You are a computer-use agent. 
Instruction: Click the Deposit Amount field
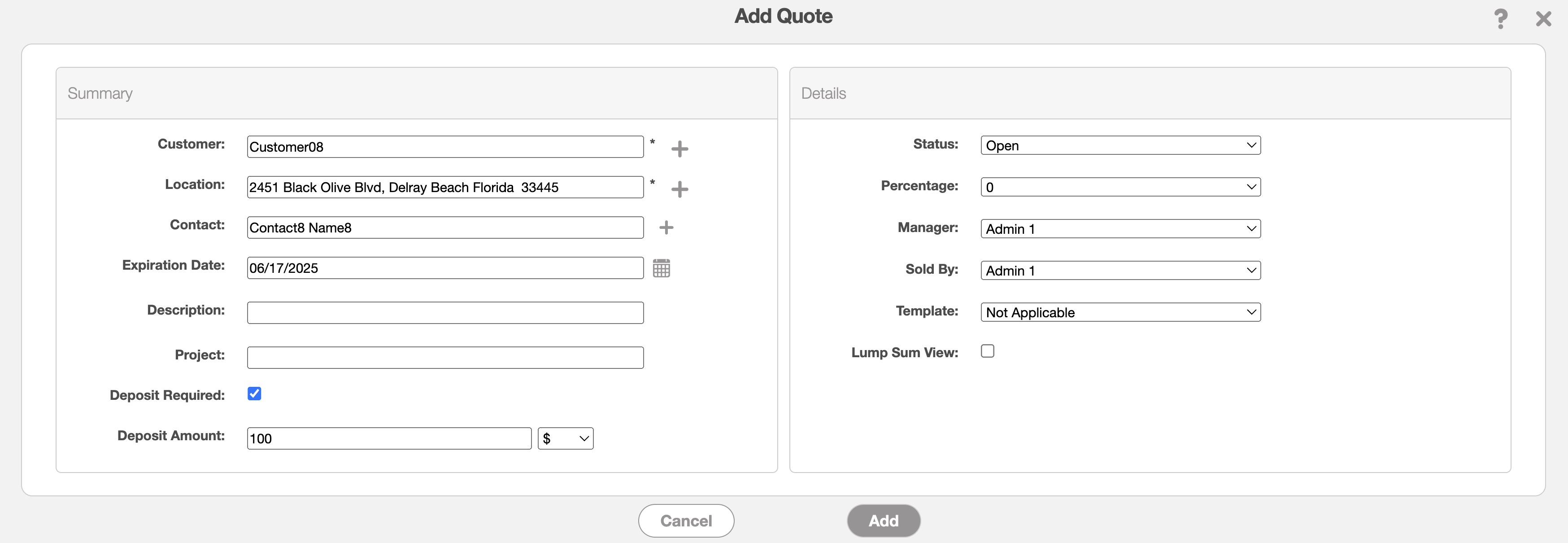pos(389,438)
